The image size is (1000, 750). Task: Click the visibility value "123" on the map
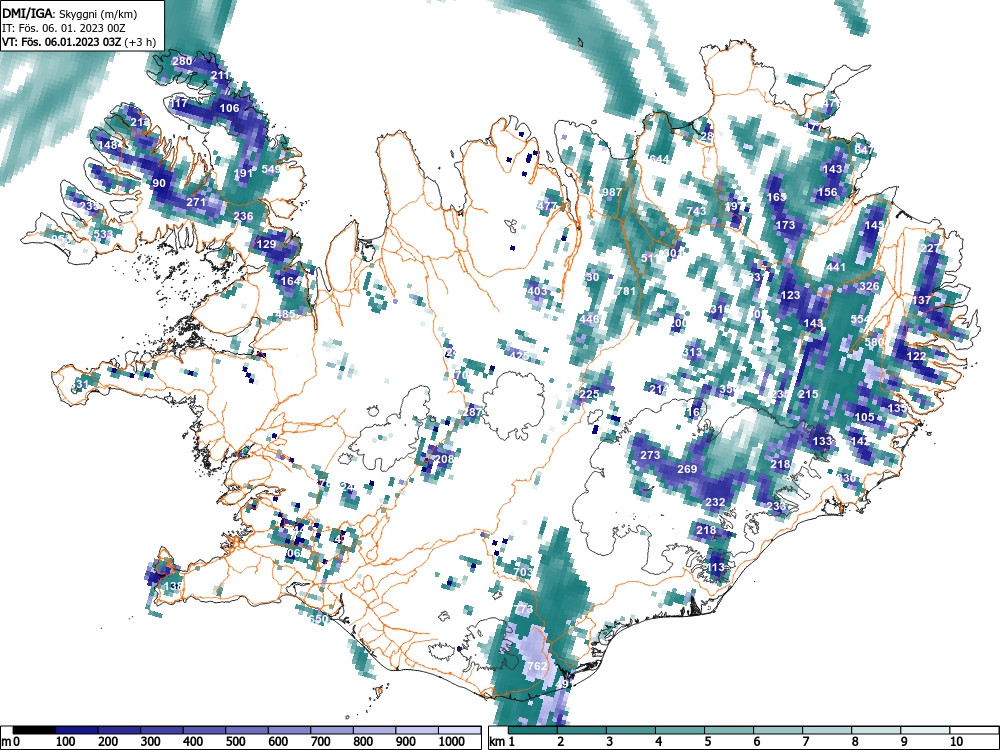(790, 295)
